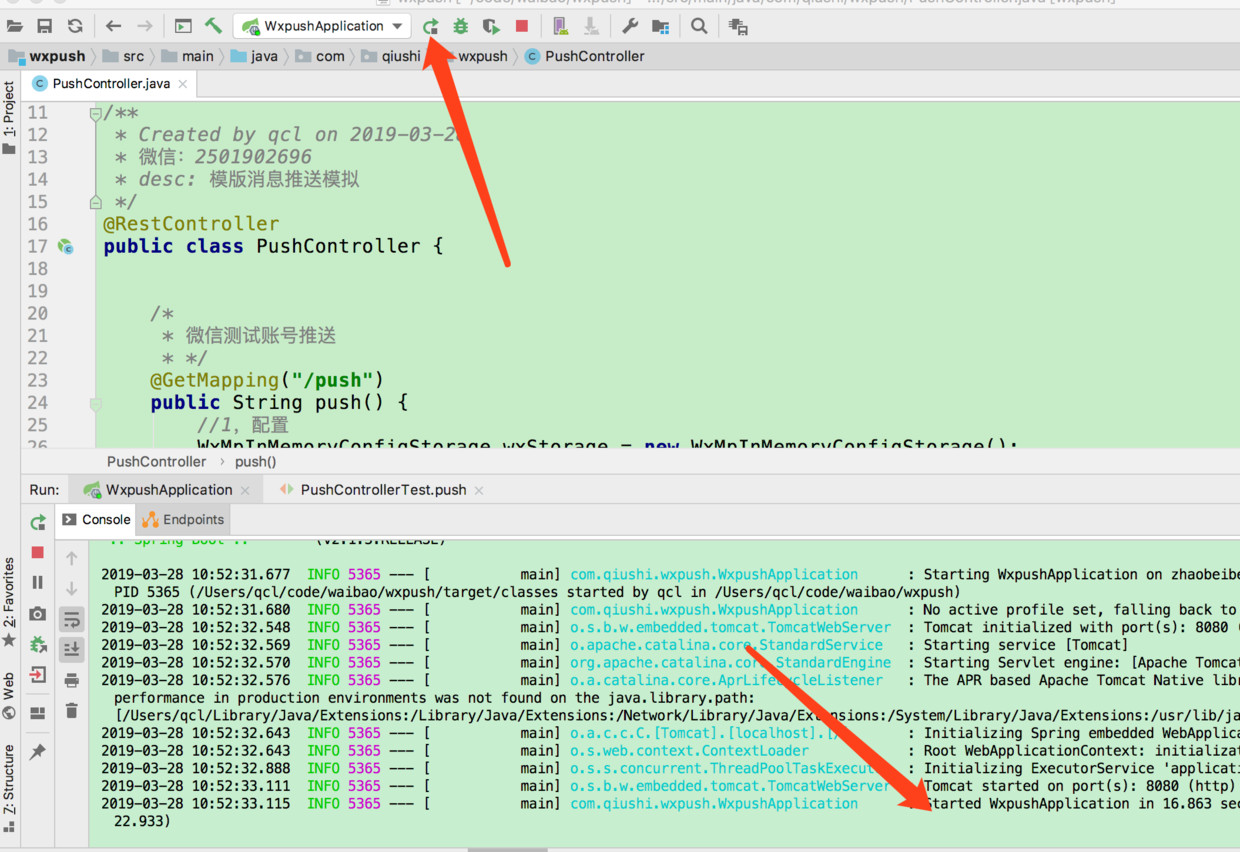Screen dimensions: 1240x852
Task: Click console Up the stack trace arrow
Action: 71,558
